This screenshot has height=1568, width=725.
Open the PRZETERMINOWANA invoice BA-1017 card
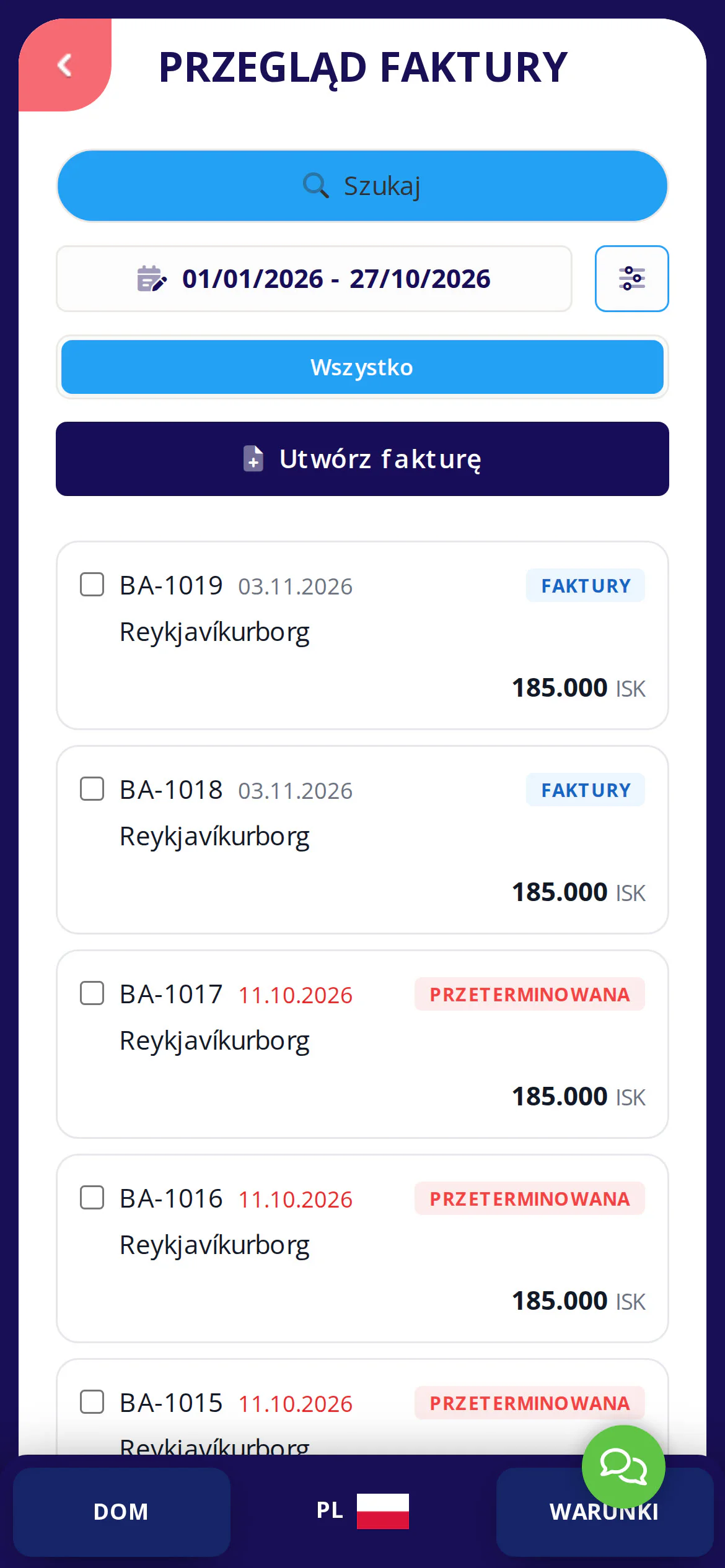pos(362,1044)
